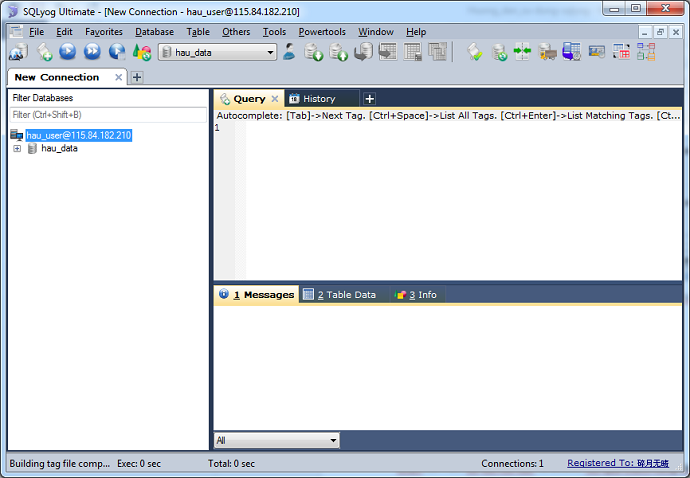Add a new connection tab with plus

point(137,77)
